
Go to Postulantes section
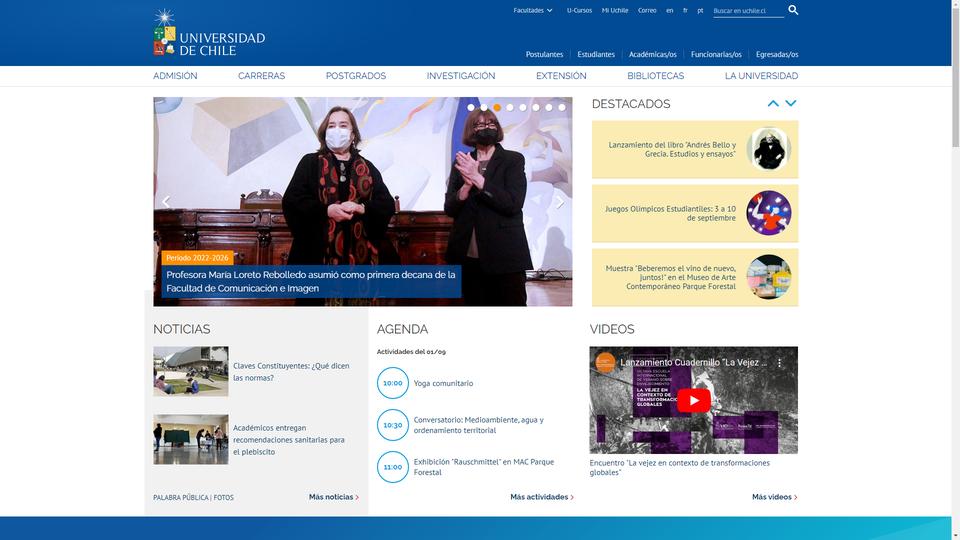tap(544, 54)
